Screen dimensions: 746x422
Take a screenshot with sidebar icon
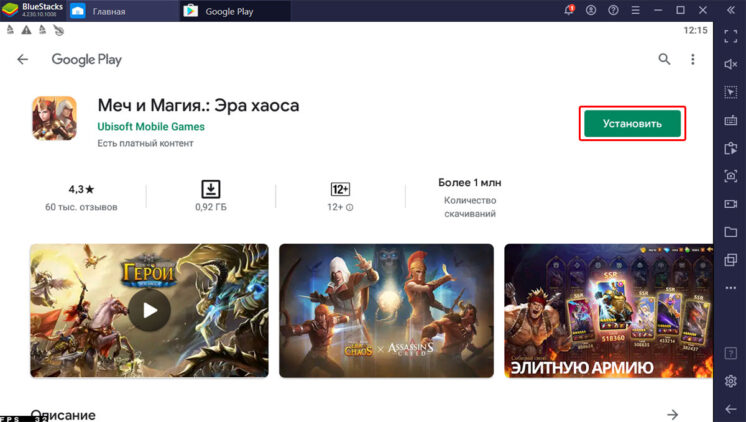coord(731,176)
